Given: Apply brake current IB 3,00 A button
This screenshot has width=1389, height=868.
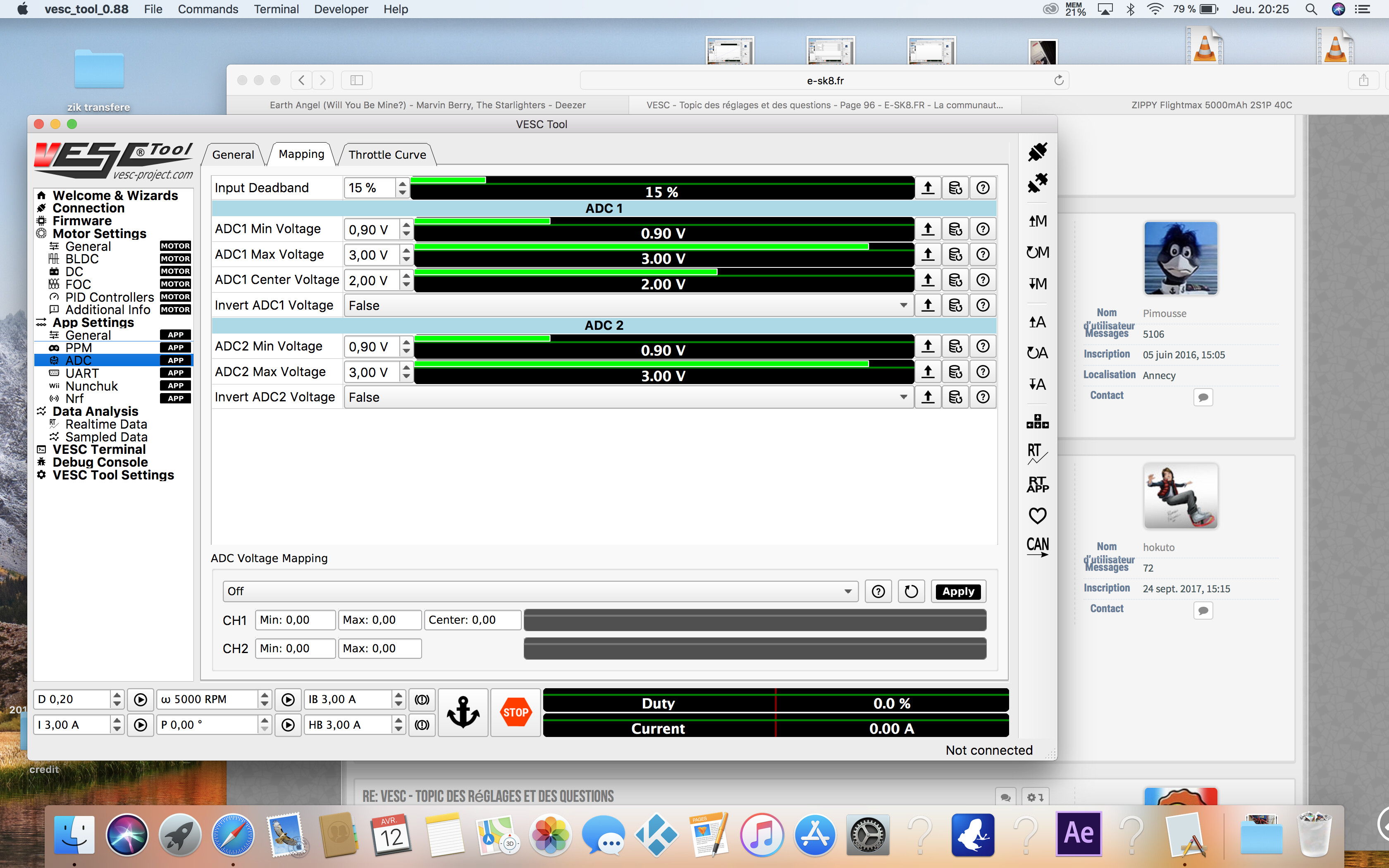Looking at the screenshot, I should click(x=422, y=699).
